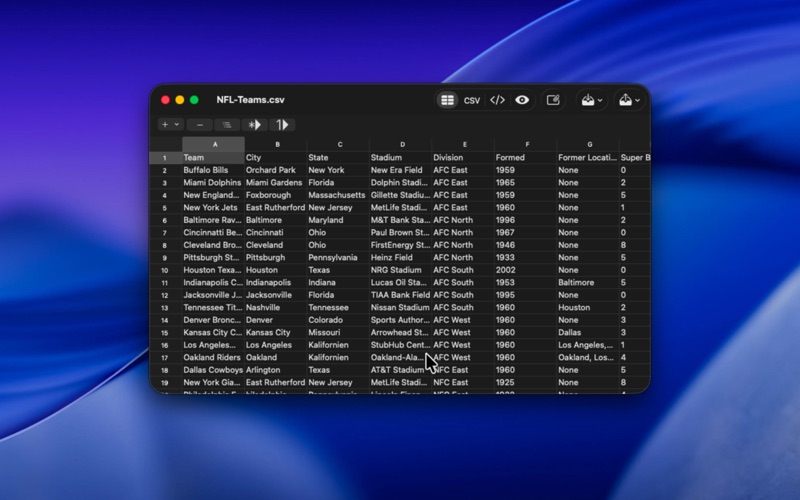Maximize the NFL-Teams.csv window
800x500 pixels.
click(x=194, y=100)
